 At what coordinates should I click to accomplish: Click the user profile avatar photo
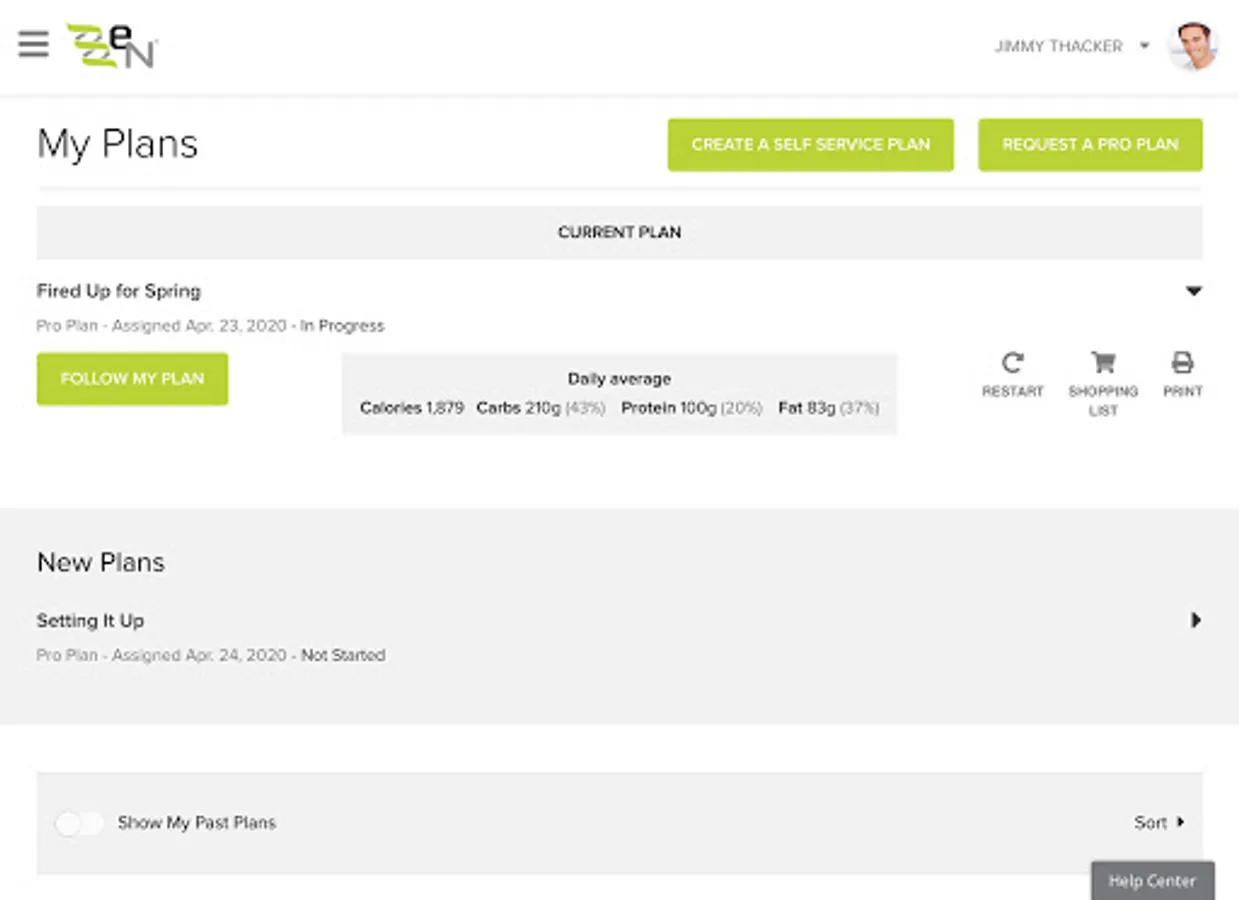pos(1192,46)
